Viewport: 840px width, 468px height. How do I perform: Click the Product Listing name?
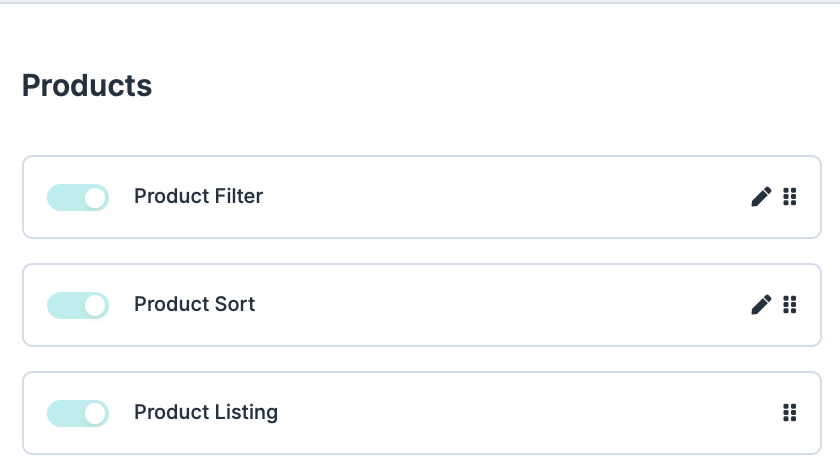(205, 412)
